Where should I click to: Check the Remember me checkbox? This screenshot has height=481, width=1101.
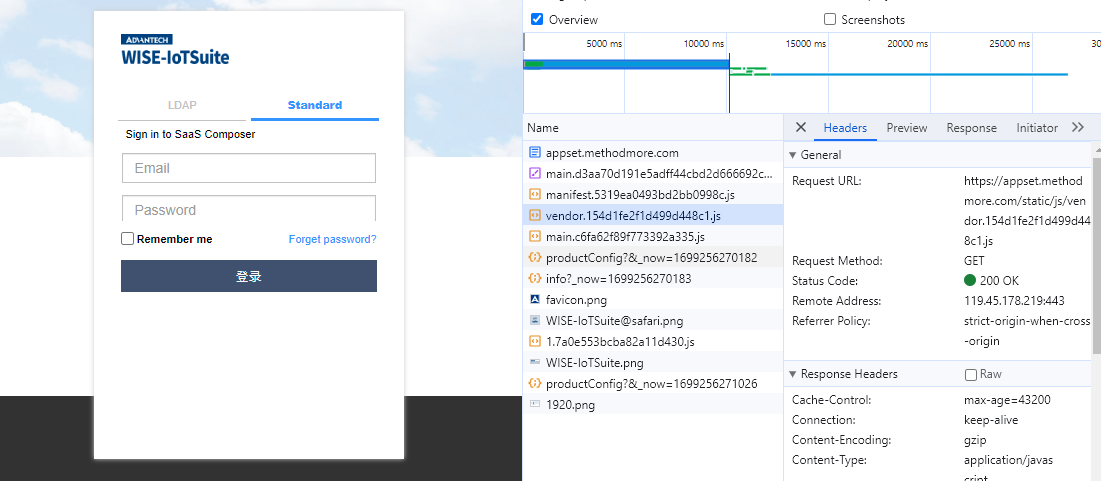(x=127, y=239)
